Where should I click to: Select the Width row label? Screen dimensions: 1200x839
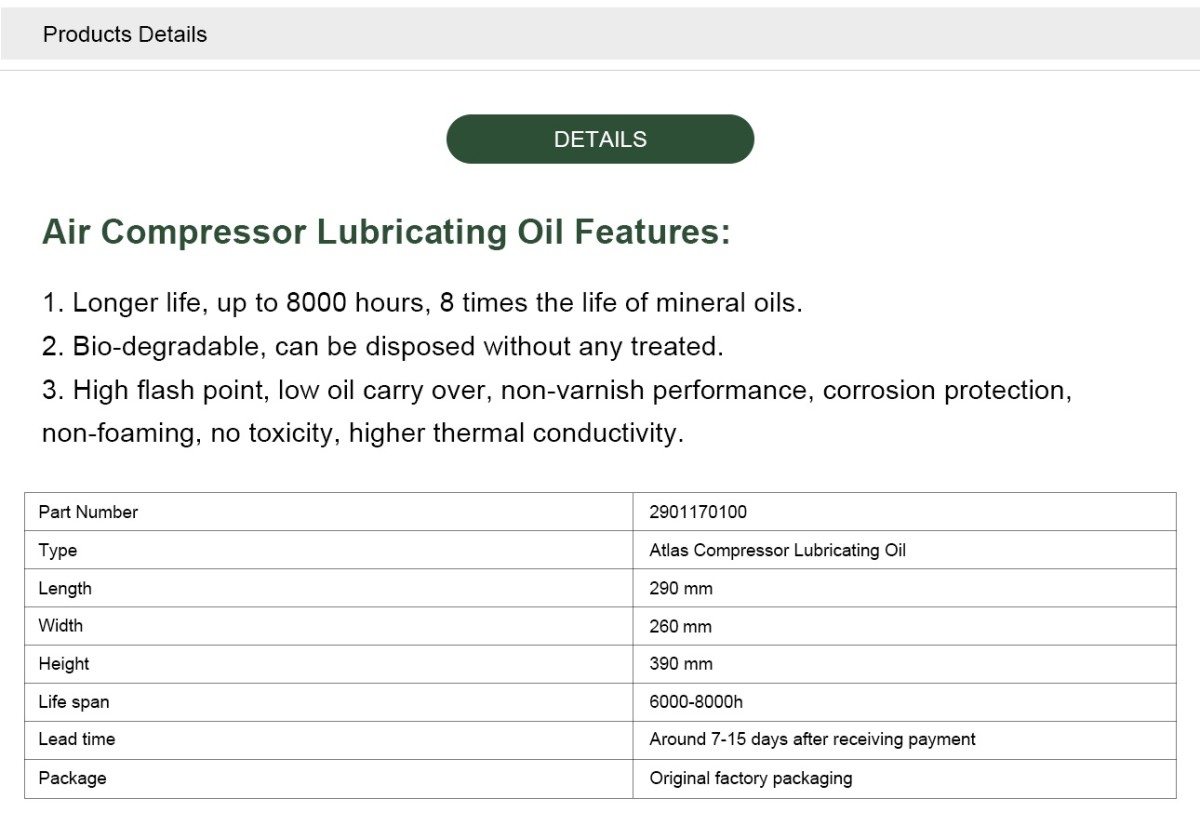[x=60, y=626]
